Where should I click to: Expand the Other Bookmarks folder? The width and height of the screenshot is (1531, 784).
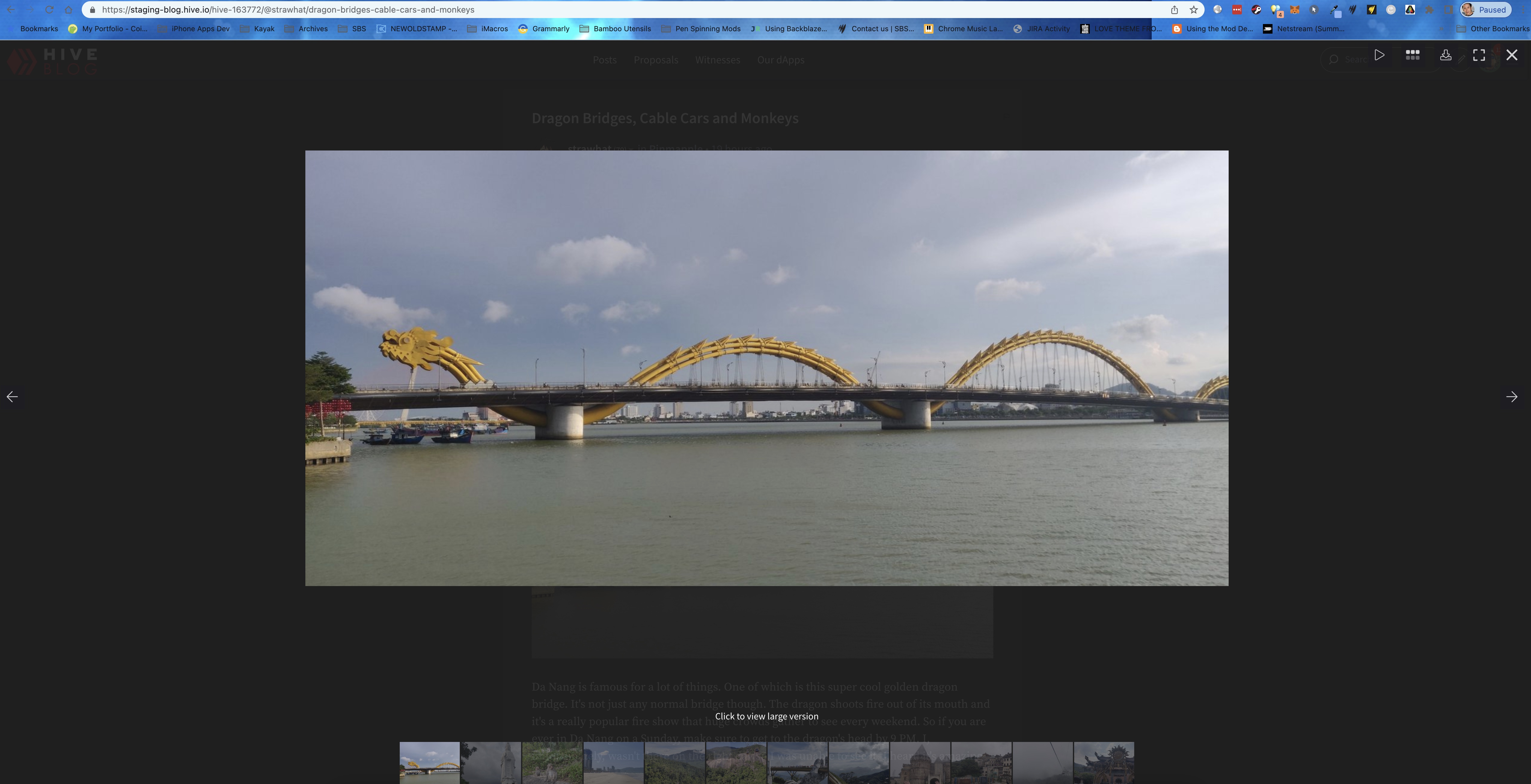[1492, 29]
